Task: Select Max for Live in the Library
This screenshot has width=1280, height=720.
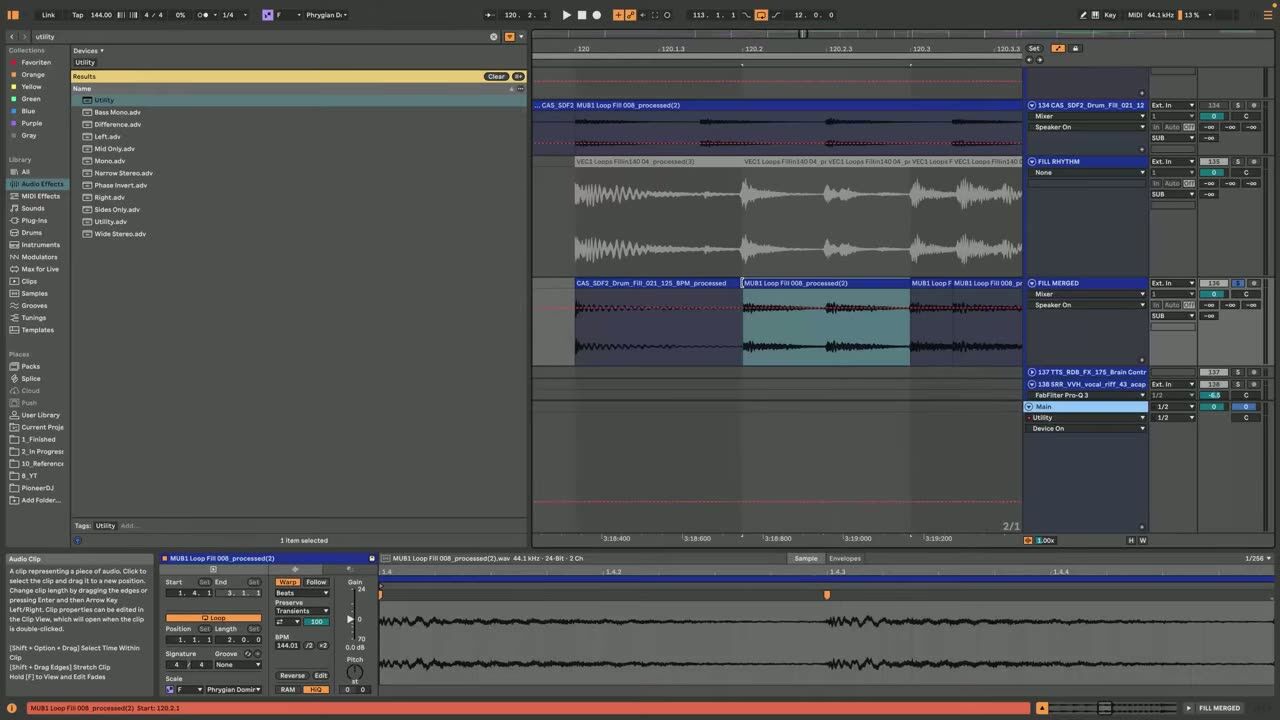Action: point(40,269)
